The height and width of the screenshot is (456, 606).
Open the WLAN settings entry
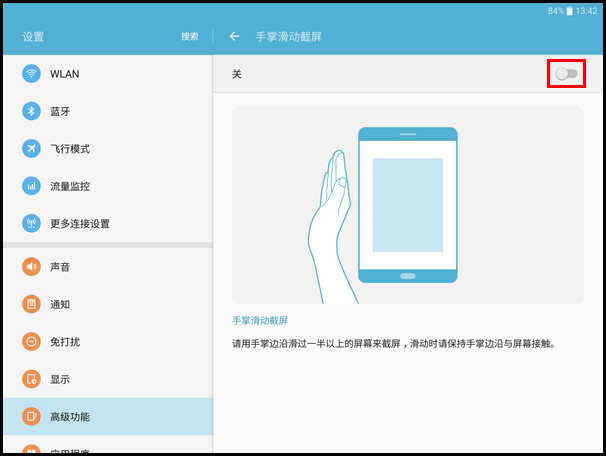tap(108, 73)
